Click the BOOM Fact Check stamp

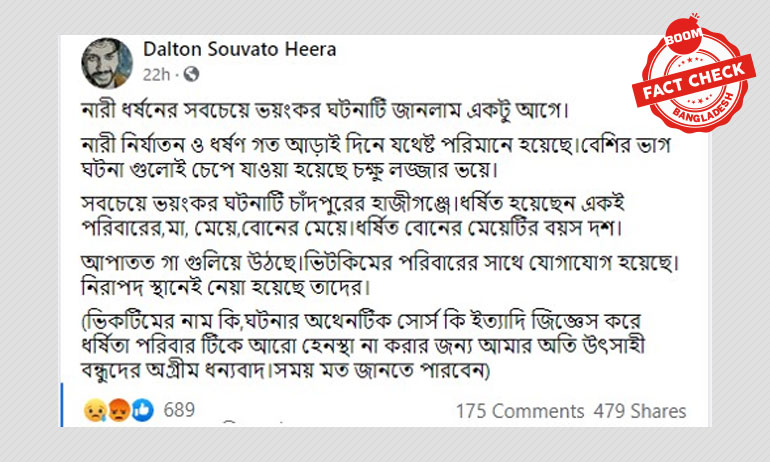(x=693, y=74)
